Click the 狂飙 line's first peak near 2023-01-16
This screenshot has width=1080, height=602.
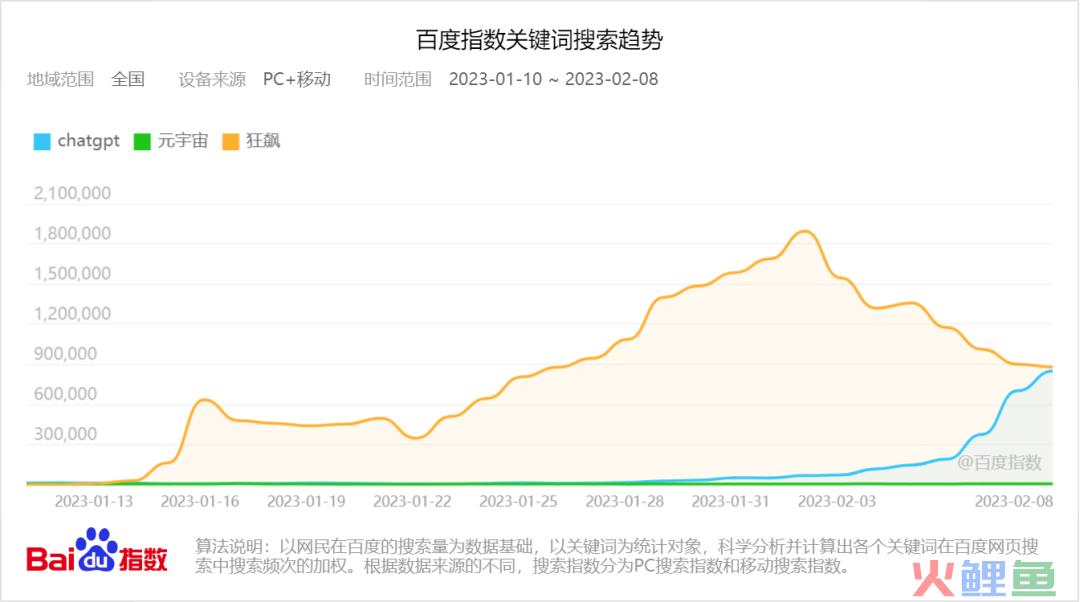205,399
